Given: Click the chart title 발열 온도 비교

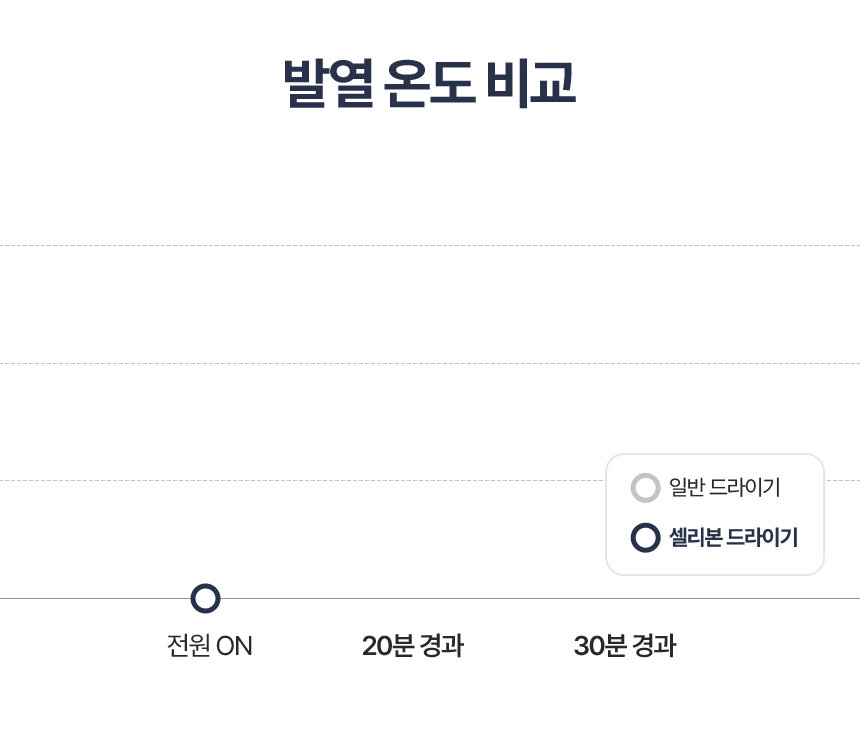Looking at the screenshot, I should [x=429, y=83].
